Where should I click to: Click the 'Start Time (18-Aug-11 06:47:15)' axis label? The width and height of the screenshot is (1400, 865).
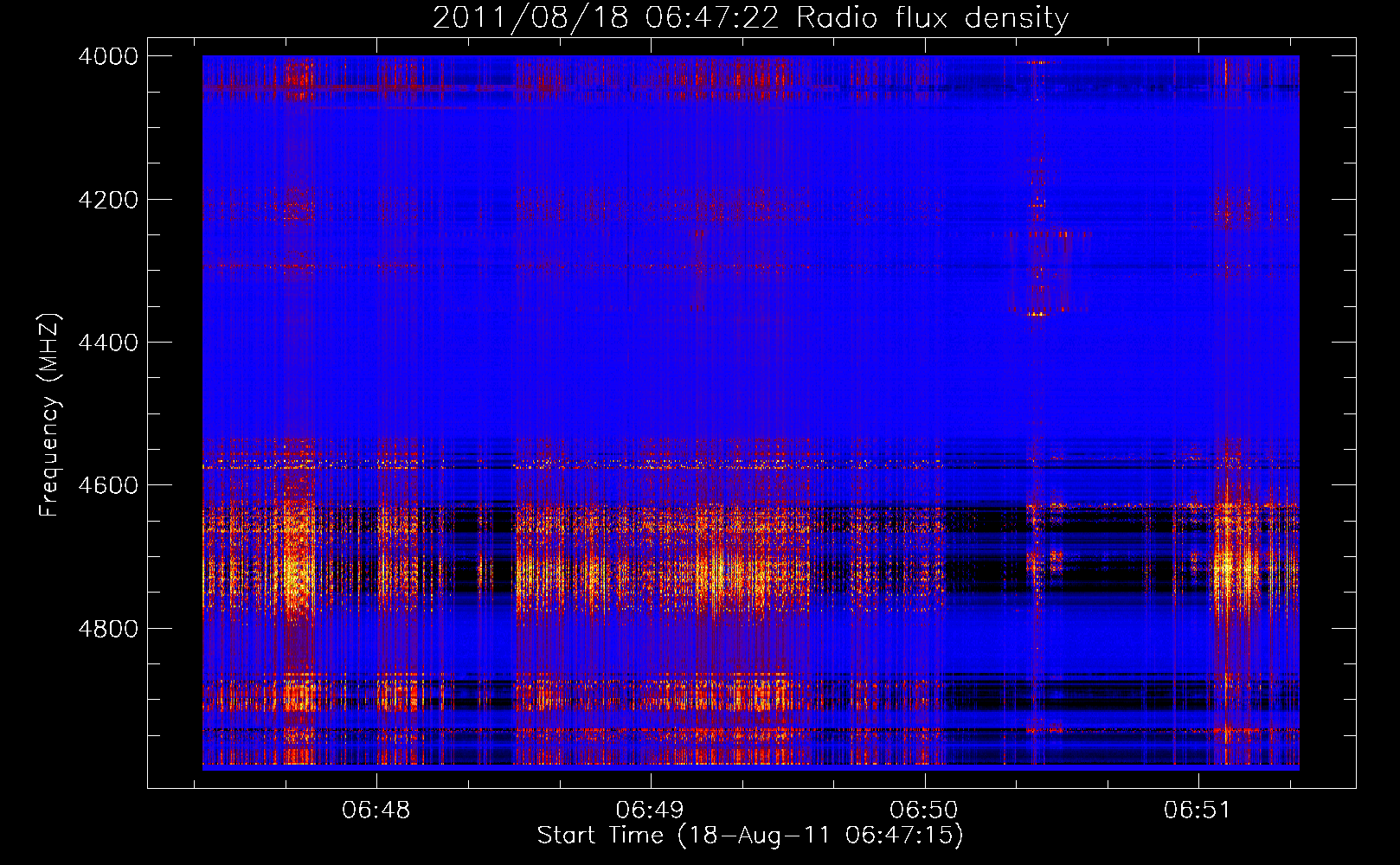(x=750, y=836)
